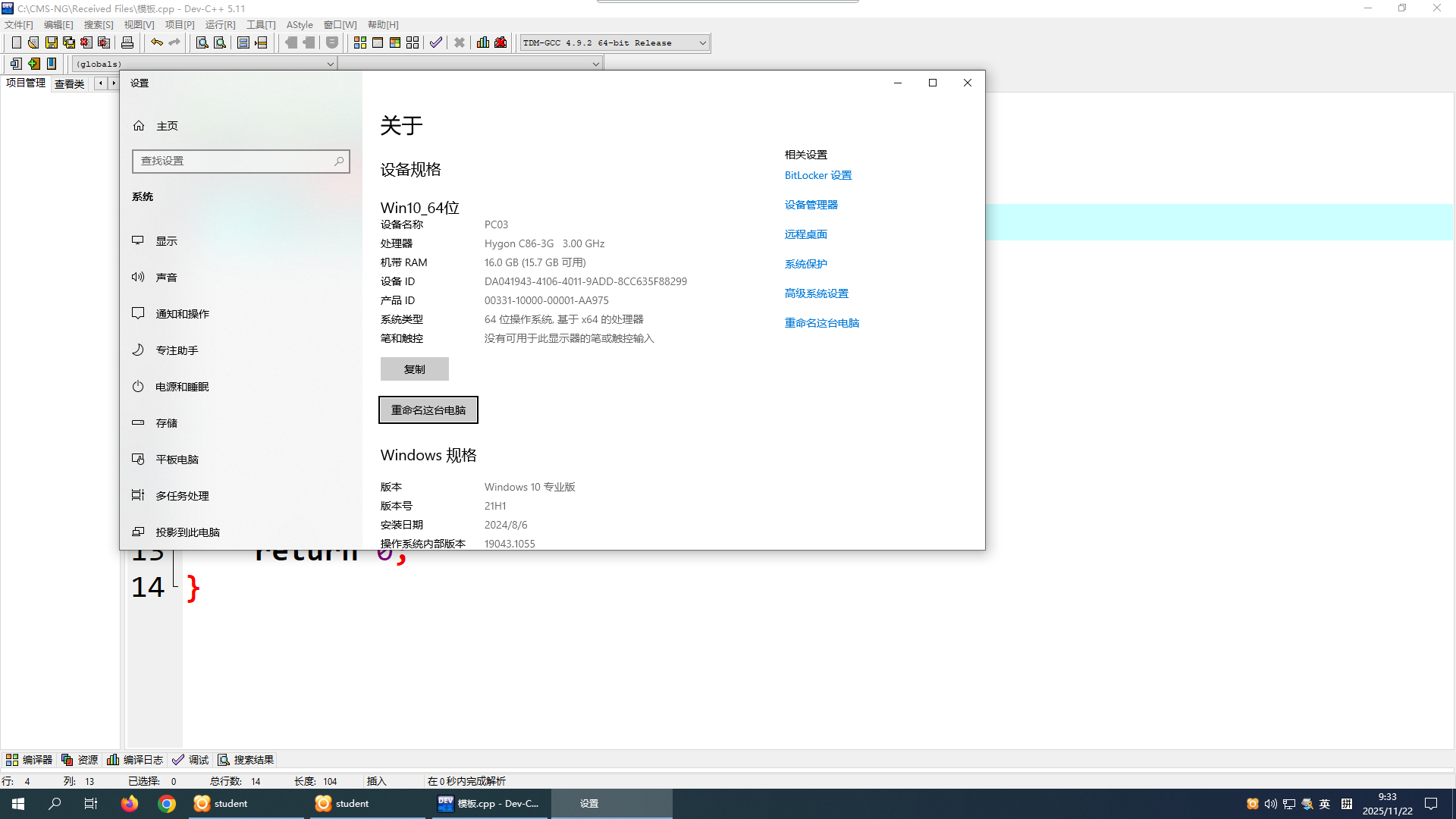Image resolution: width=1456 pixels, height=819 pixels.
Task: Click the New file icon in toolbar
Action: click(x=16, y=42)
